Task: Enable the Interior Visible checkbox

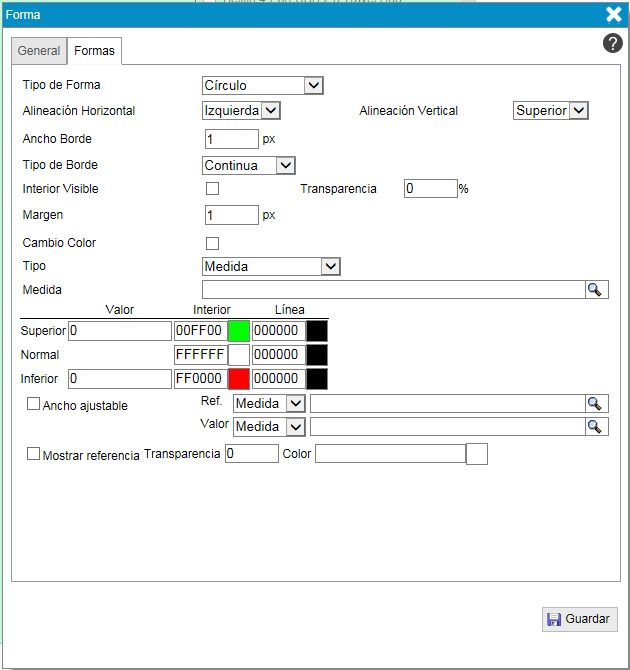Action: 212,188
